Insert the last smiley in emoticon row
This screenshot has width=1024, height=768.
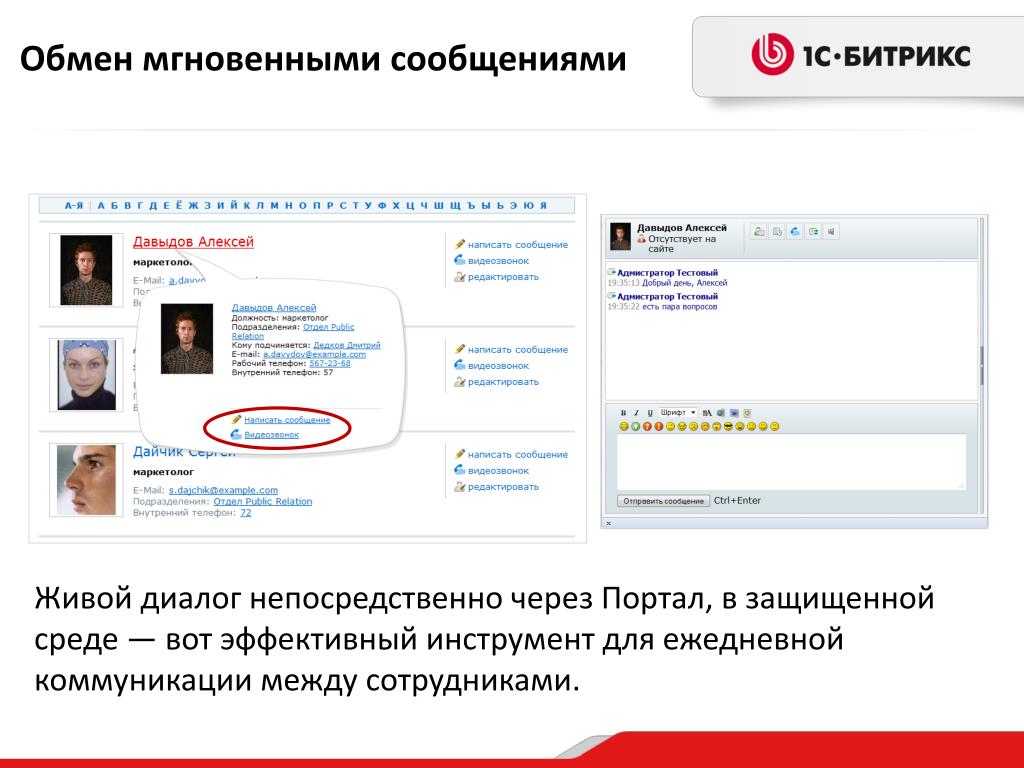775,426
